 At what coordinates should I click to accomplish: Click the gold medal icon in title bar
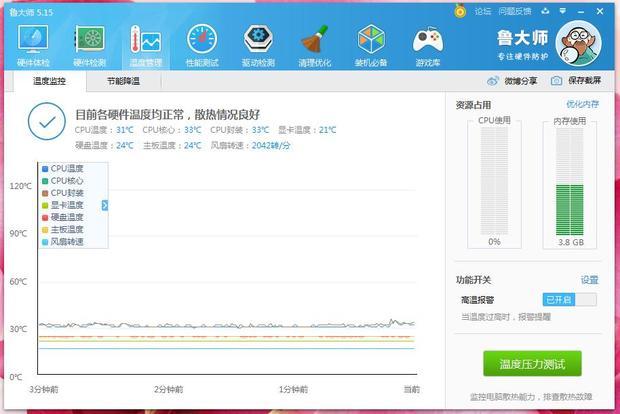(x=460, y=11)
